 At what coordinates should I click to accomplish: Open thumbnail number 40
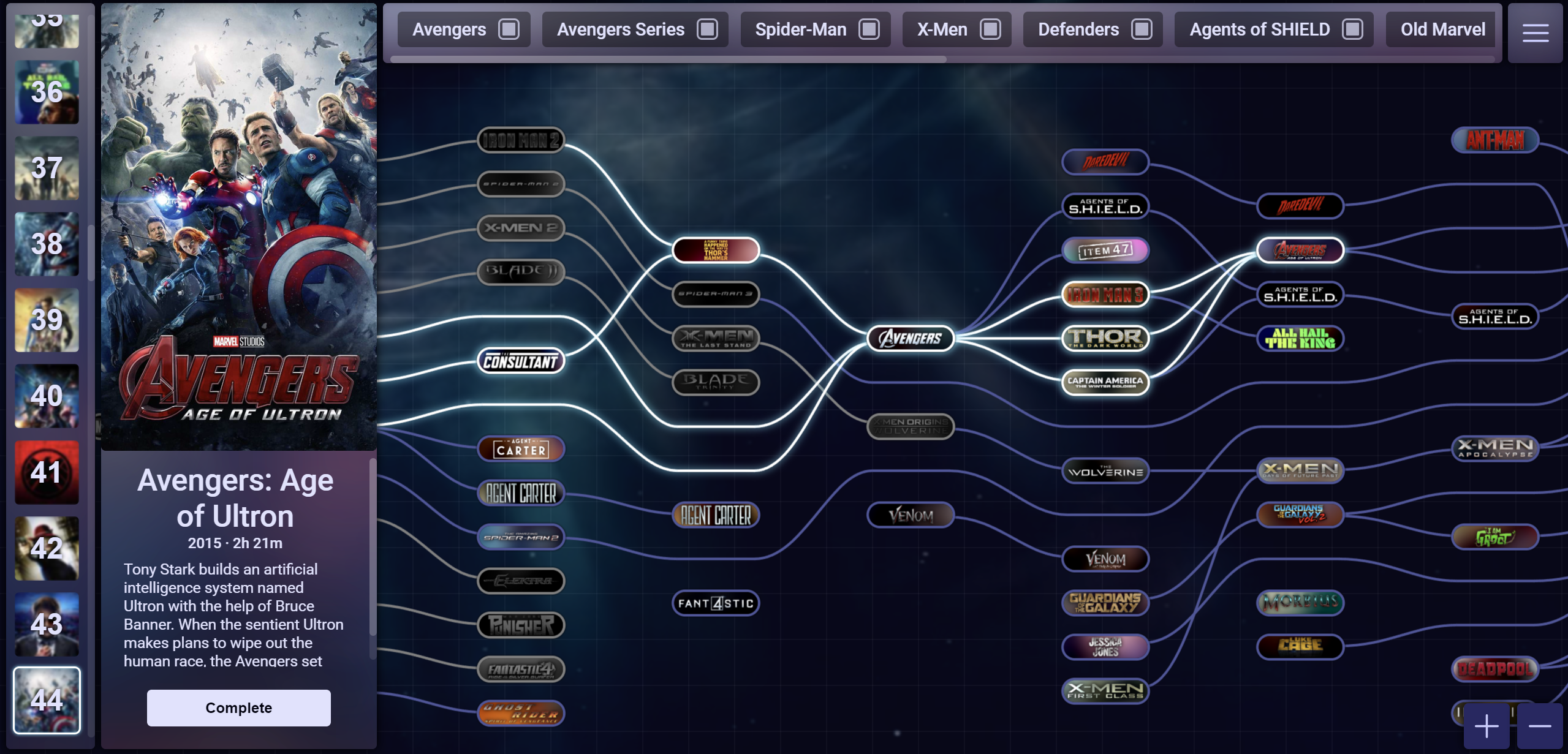coord(47,396)
